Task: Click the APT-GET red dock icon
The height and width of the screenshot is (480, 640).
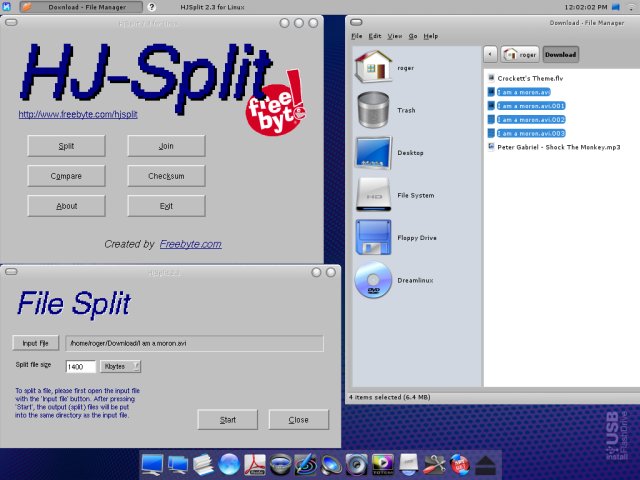Action: click(460, 464)
